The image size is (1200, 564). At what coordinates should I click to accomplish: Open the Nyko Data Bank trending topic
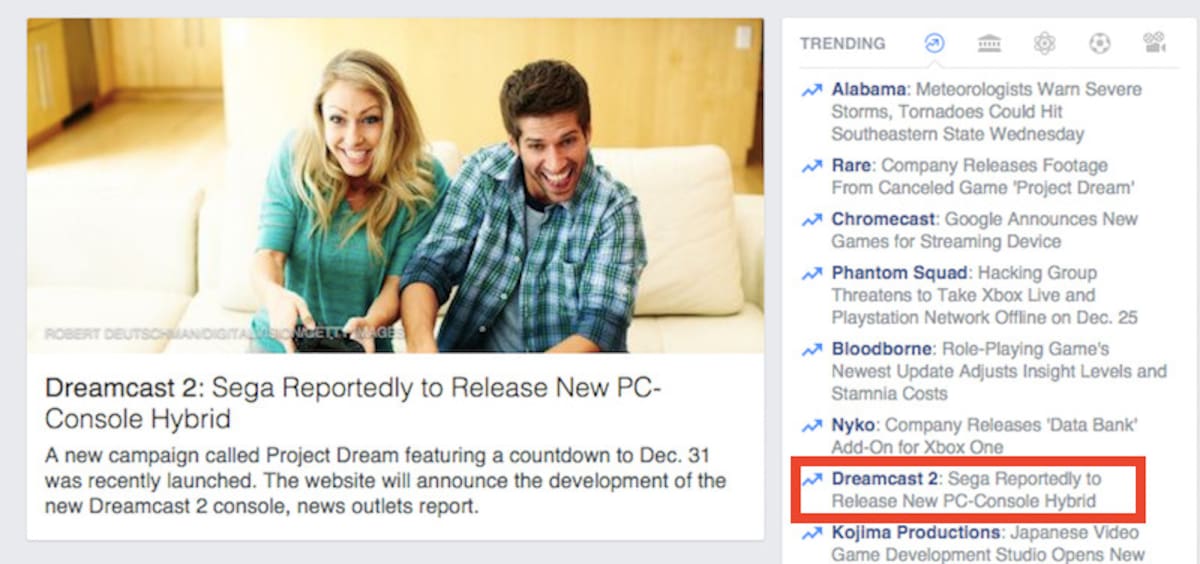click(984, 436)
